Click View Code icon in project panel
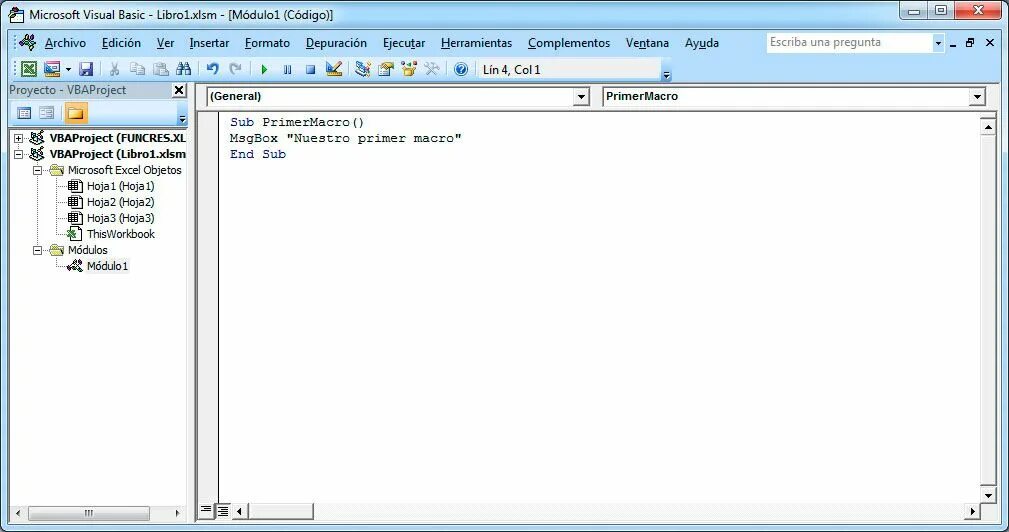Viewport: 1009px width, 532px height. [x=24, y=113]
